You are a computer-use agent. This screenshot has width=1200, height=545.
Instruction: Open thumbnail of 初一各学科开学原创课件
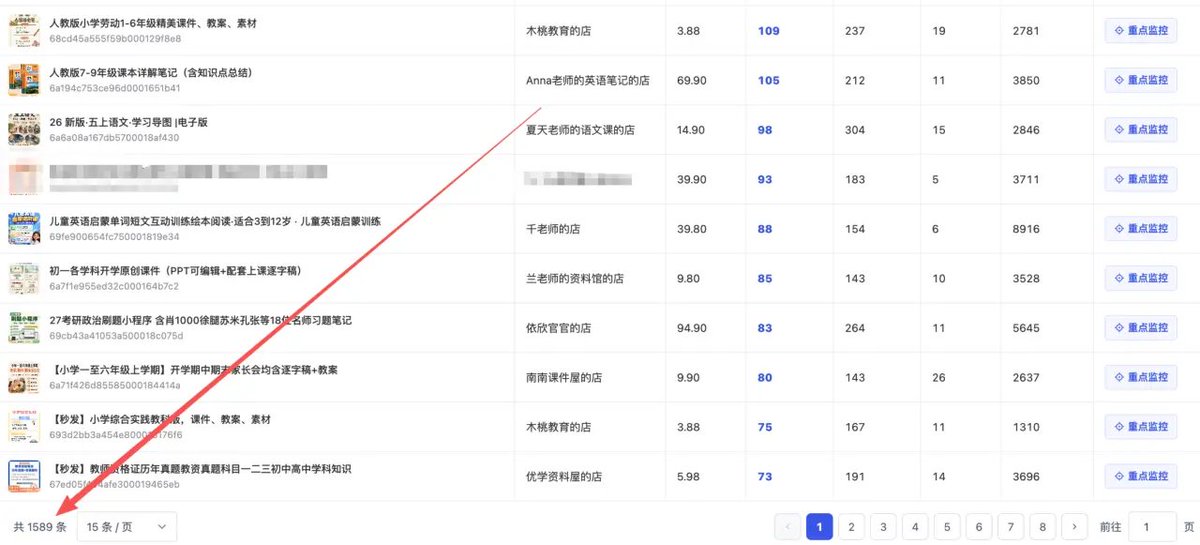pyautogui.click(x=24, y=278)
